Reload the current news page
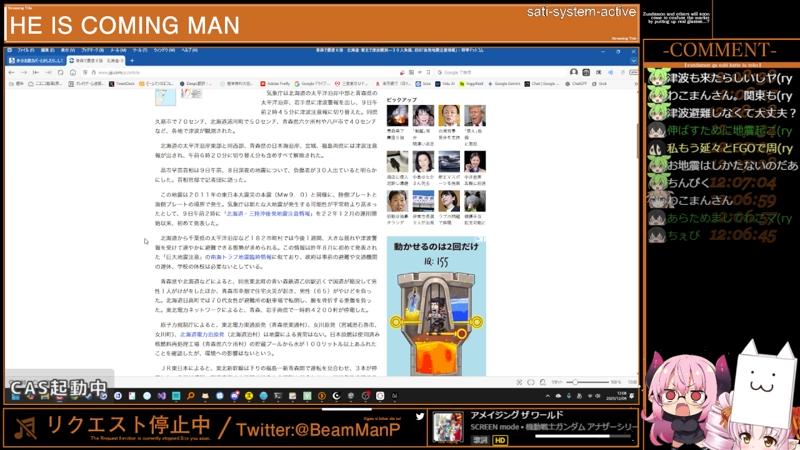The width and height of the screenshot is (800, 450). [x=60, y=72]
